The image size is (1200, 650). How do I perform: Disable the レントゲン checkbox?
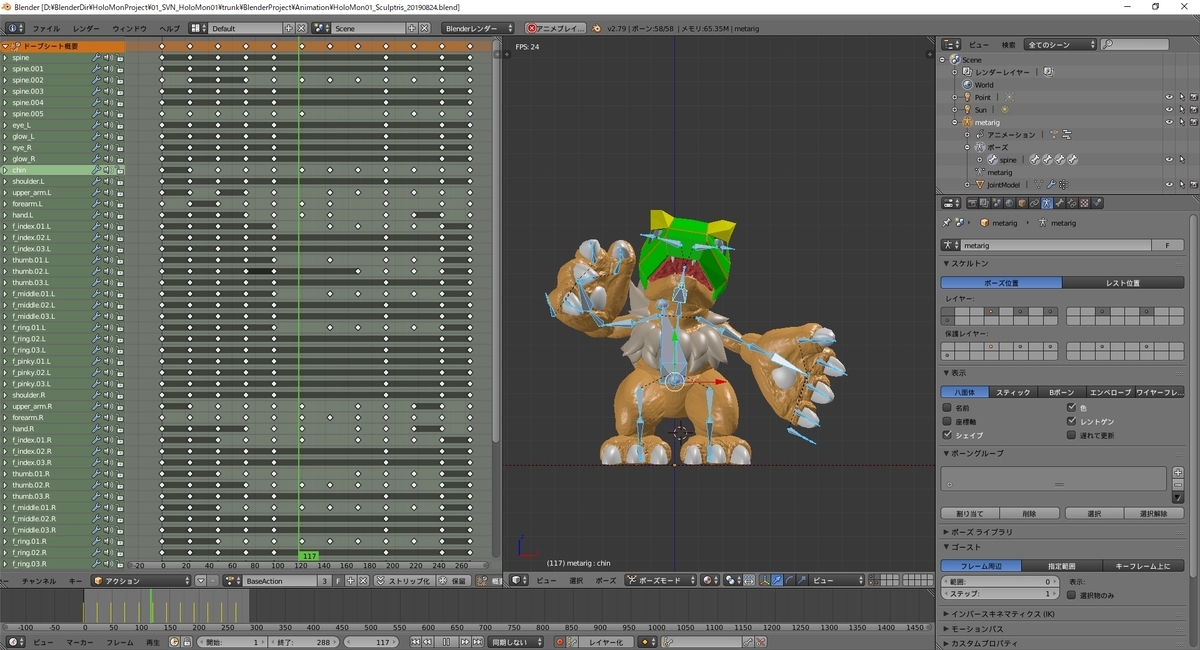(x=1072, y=422)
